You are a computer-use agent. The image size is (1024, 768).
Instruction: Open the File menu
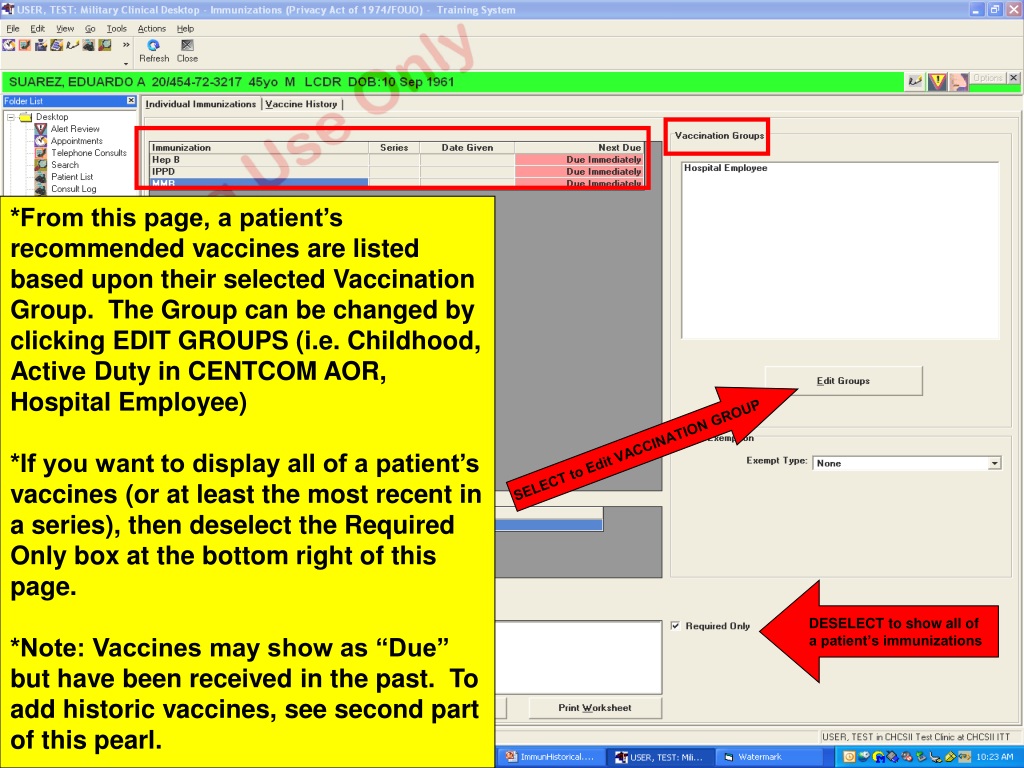pyautogui.click(x=13, y=29)
